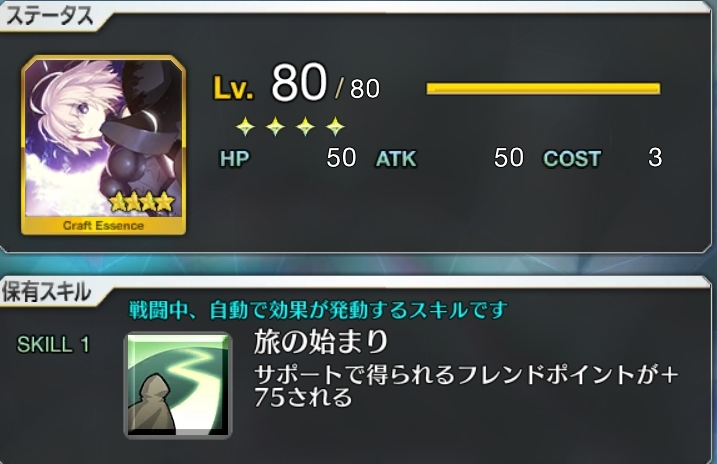717x464 pixels.
Task: Tap the COST label
Action: pyautogui.click(x=572, y=159)
